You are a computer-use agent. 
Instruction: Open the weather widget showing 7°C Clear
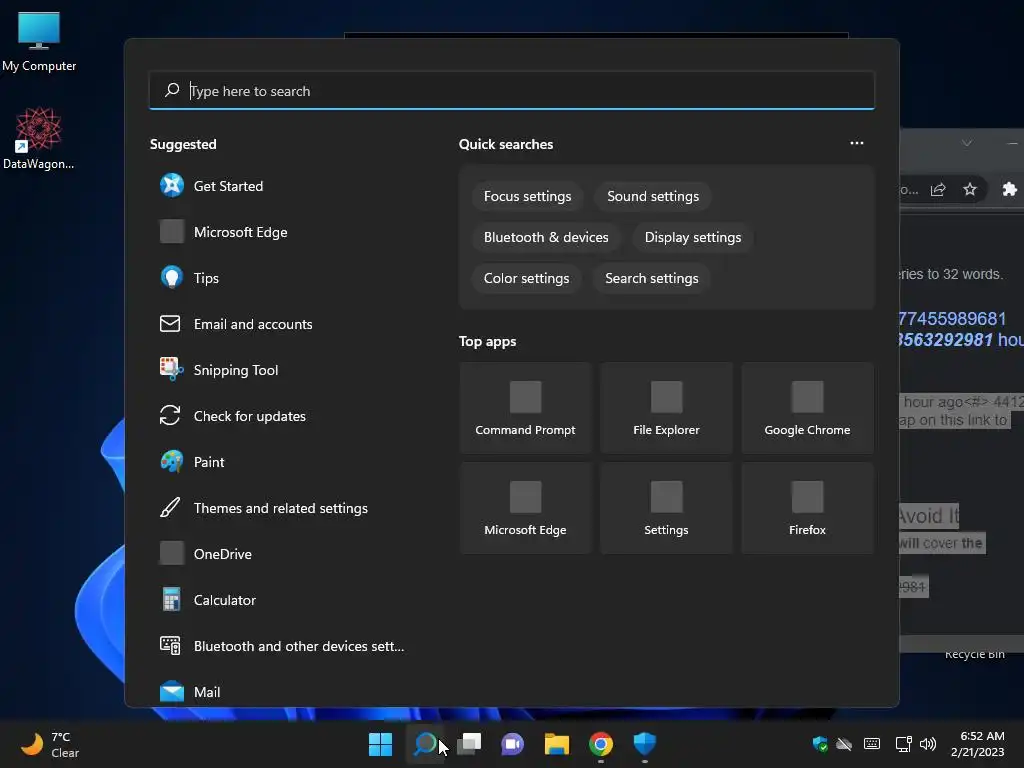pyautogui.click(x=50, y=744)
